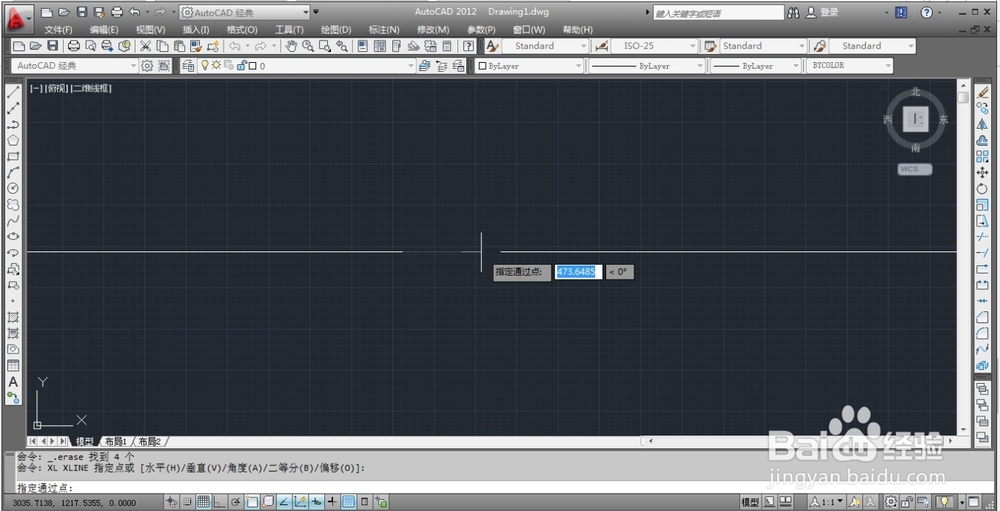The width and height of the screenshot is (1000, 511).
Task: Activate the Pan hand tool
Action: click(x=291, y=46)
